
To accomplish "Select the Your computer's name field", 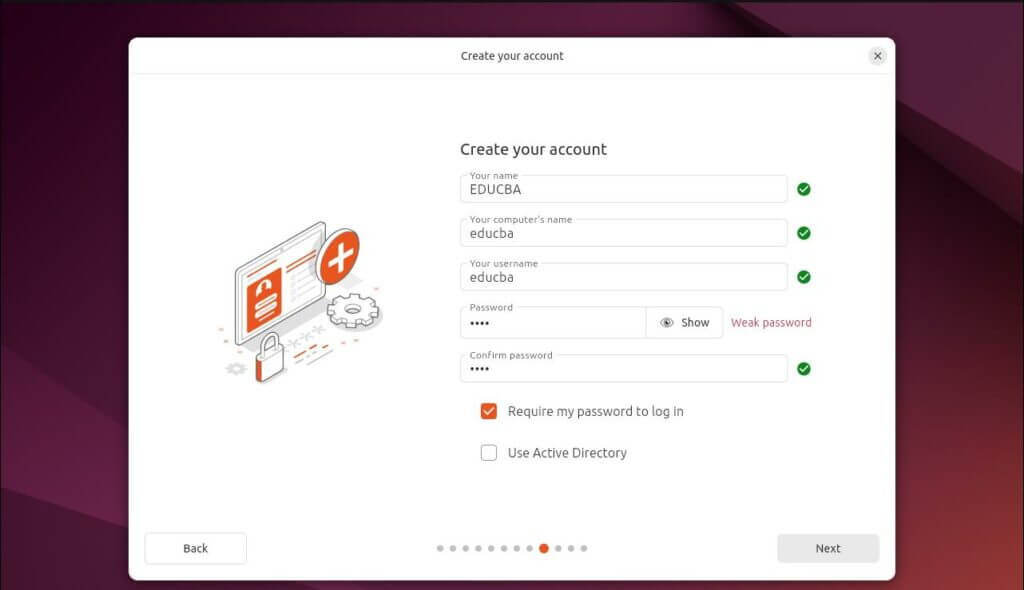I will click(623, 233).
